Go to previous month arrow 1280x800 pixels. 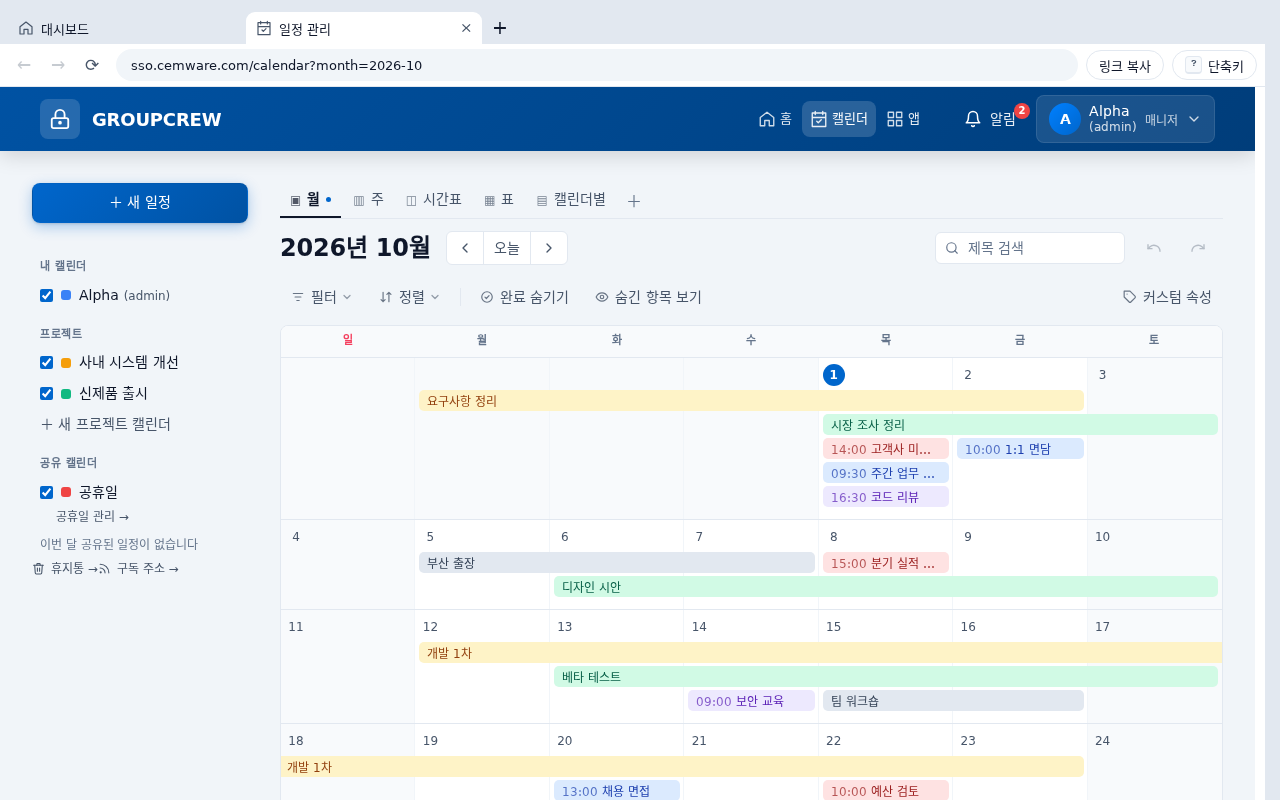click(465, 248)
